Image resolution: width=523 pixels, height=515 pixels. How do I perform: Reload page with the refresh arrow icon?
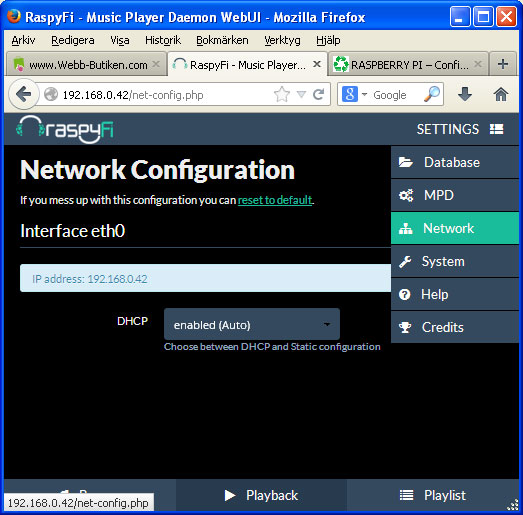tap(319, 95)
